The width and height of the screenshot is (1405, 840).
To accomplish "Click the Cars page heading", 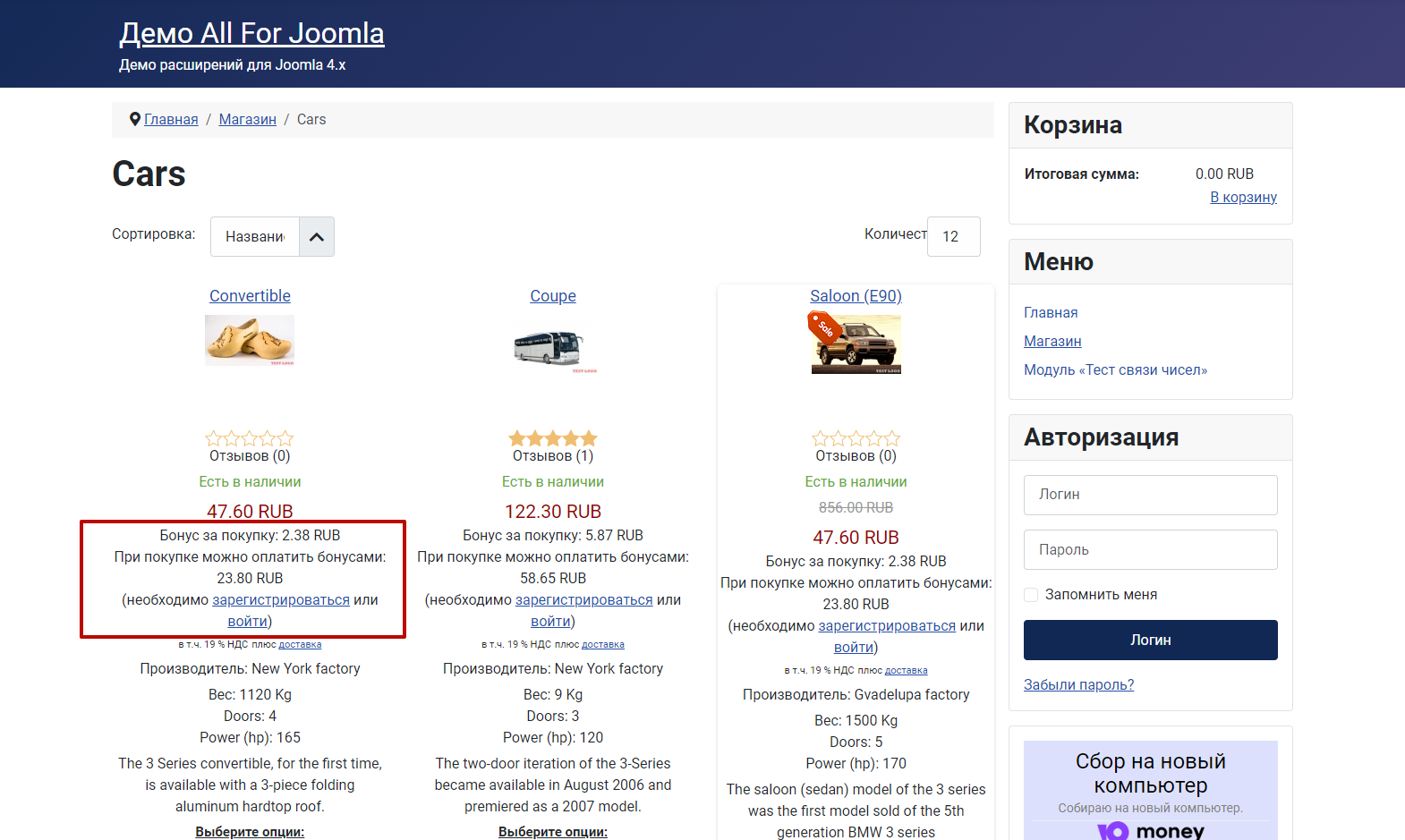I will 149,174.
